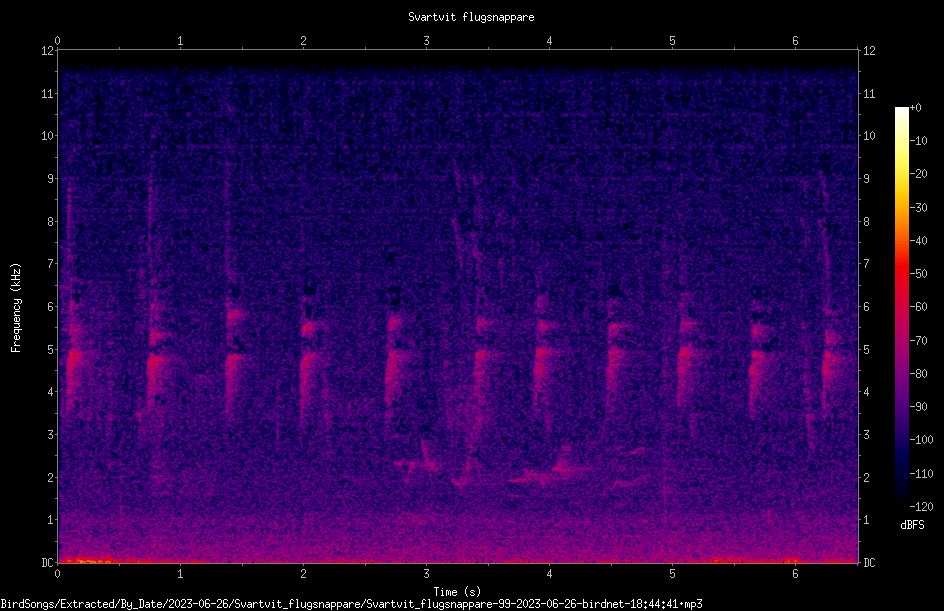
Task: Click the '0' tick label on the bottom time axis
Action: point(57,574)
